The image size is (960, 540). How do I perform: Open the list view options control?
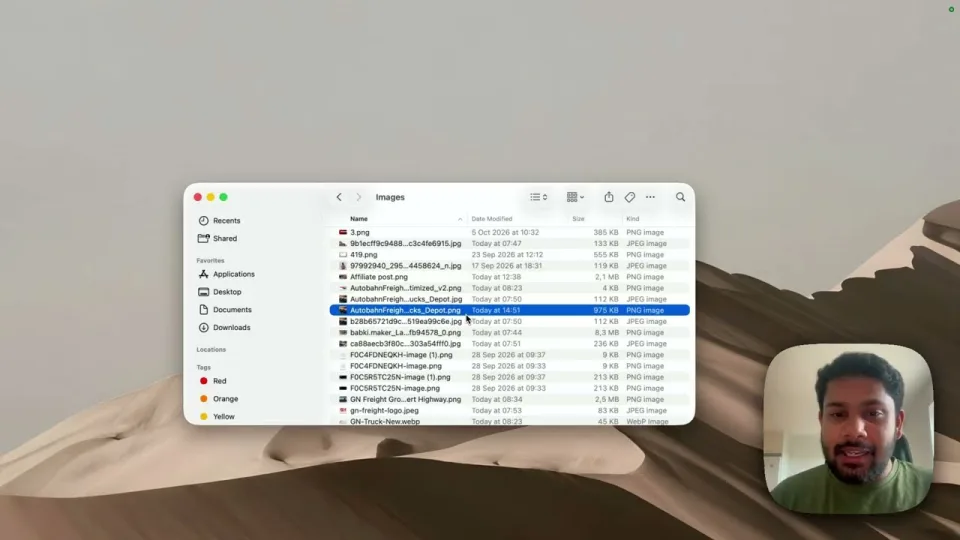(539, 197)
